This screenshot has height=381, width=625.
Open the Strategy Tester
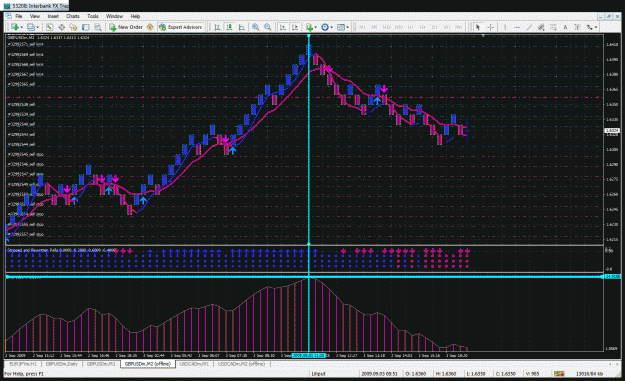click(98, 27)
